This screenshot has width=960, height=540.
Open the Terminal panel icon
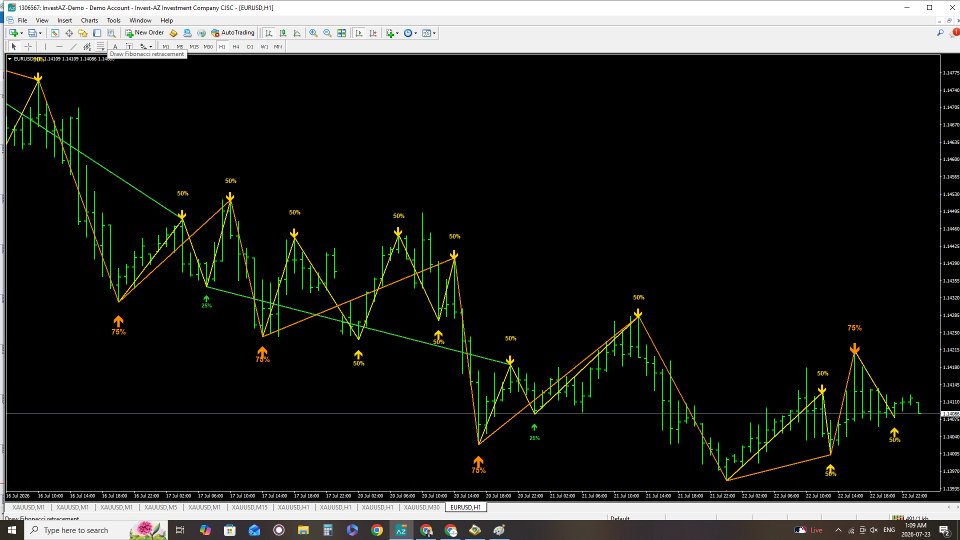coord(97,33)
